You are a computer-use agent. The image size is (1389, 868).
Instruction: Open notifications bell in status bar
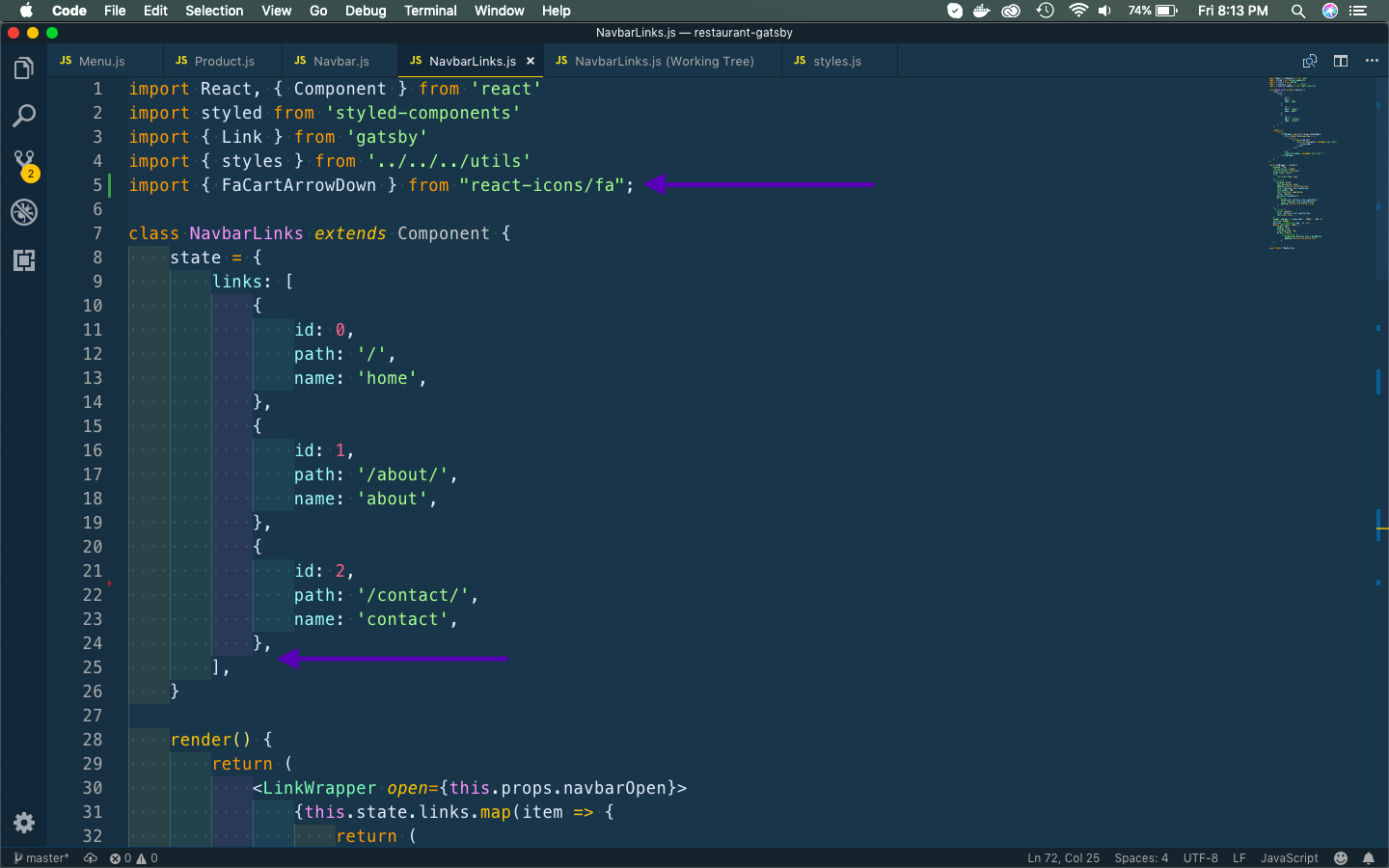click(1369, 857)
